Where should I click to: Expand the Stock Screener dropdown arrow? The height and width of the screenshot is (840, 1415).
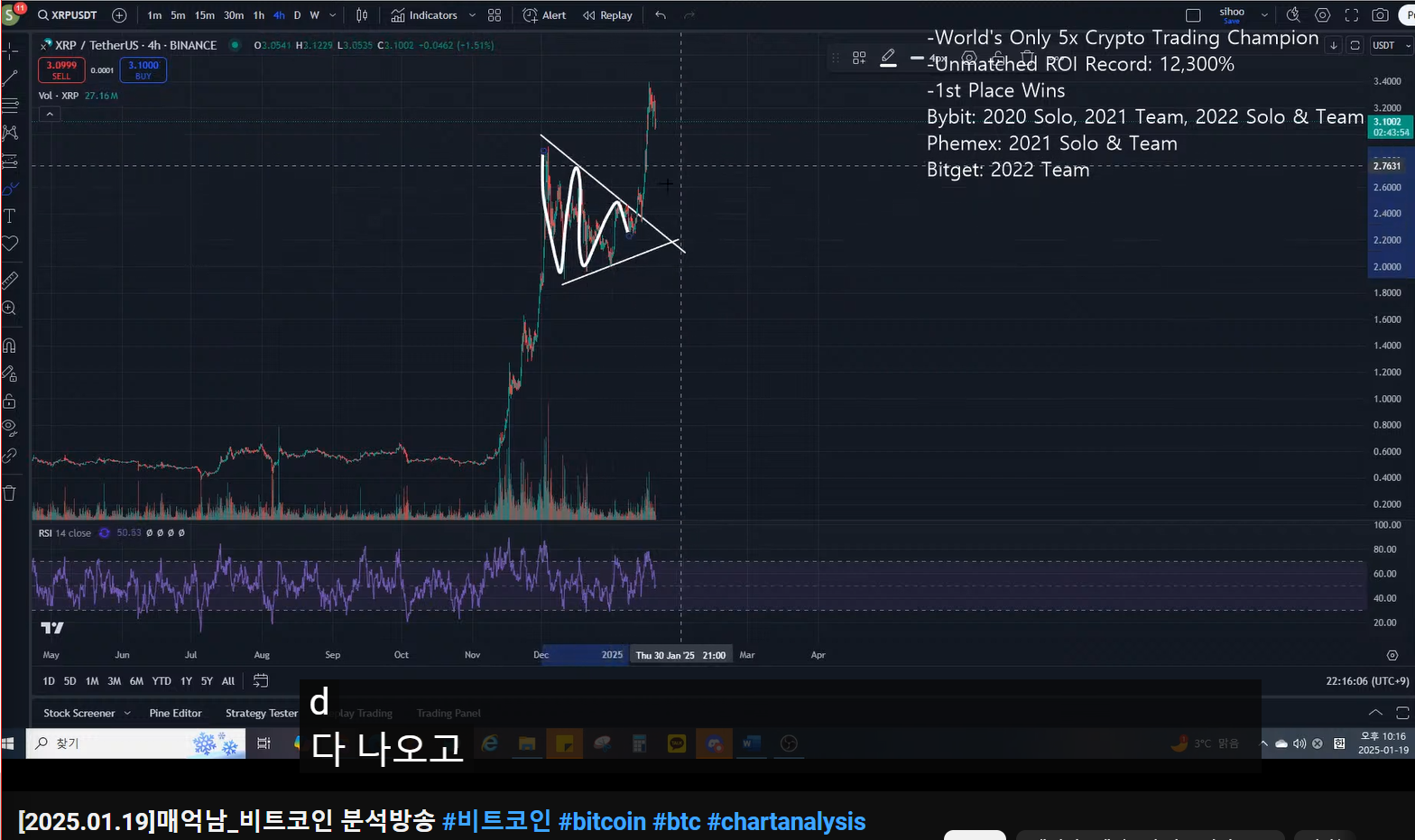click(127, 713)
